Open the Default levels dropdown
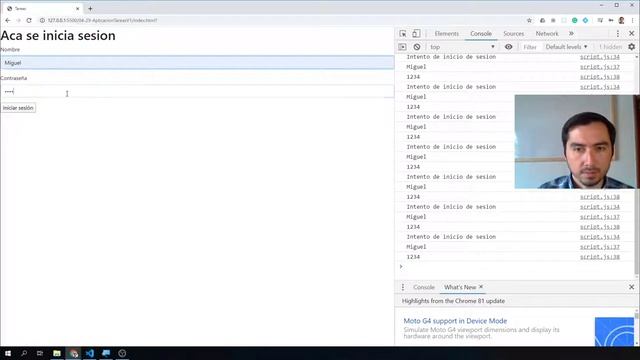The height and width of the screenshot is (360, 640). coord(567,47)
